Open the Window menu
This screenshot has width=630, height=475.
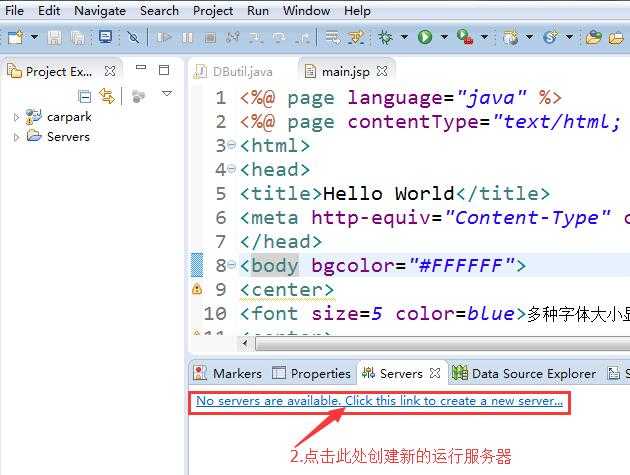pos(307,10)
